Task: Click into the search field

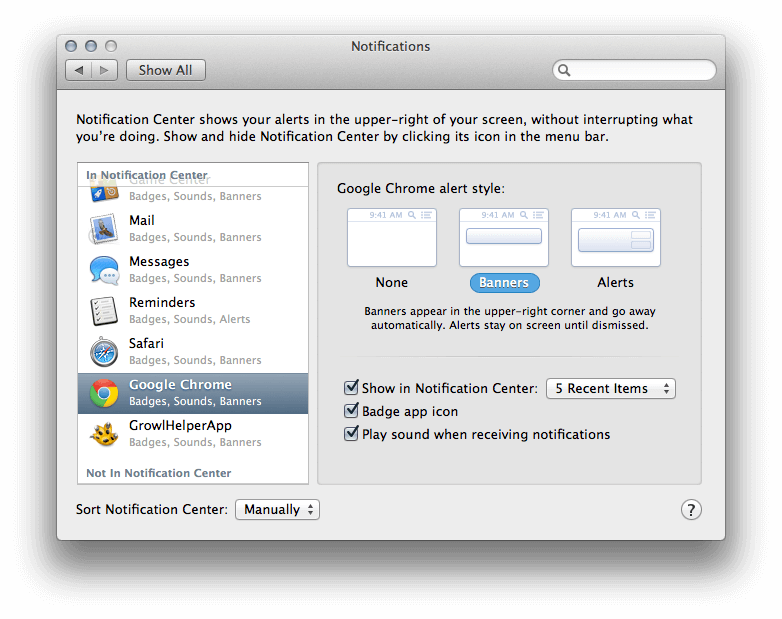Action: pyautogui.click(x=634, y=70)
